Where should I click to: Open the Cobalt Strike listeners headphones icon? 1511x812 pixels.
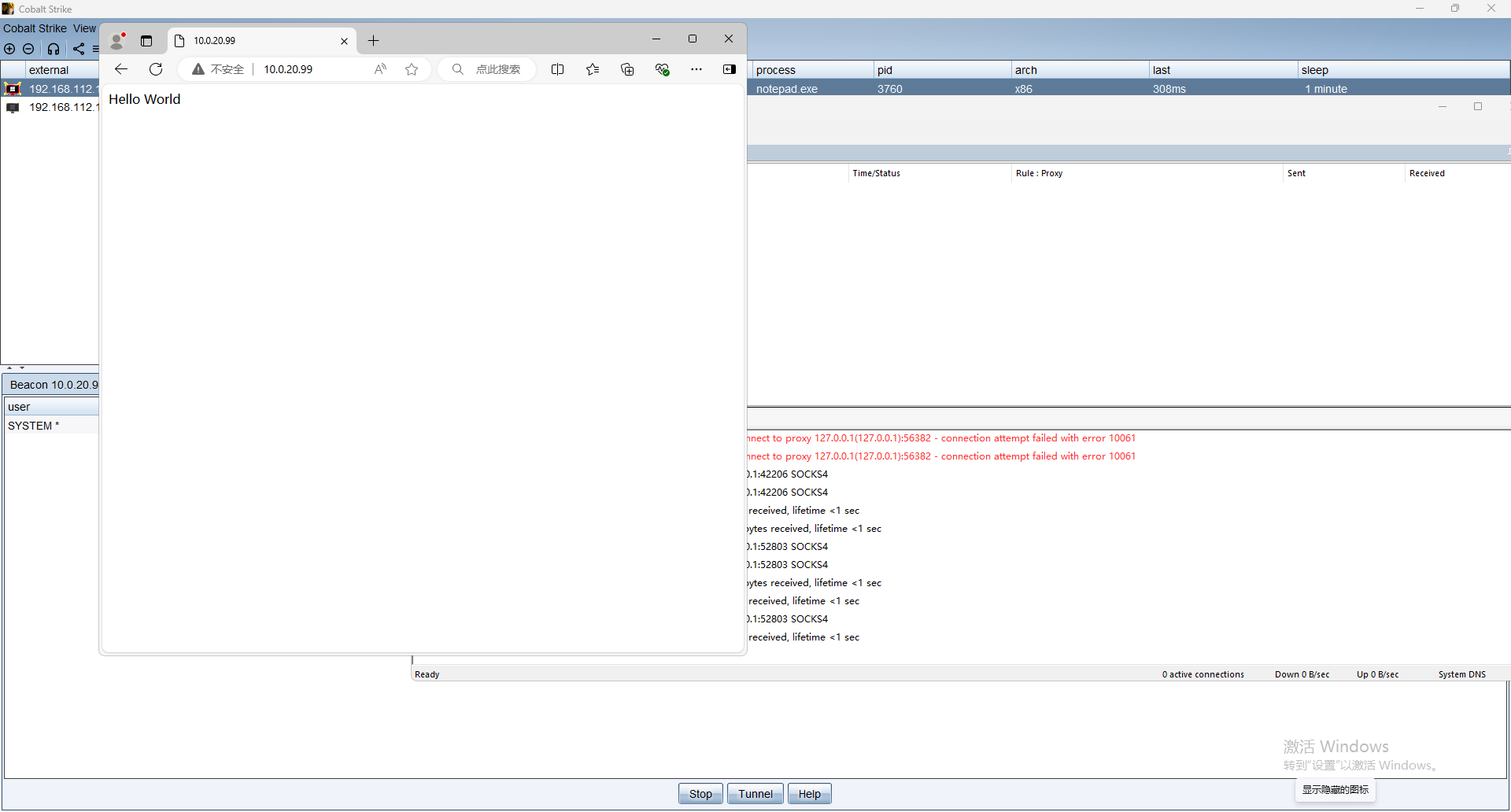[54, 49]
